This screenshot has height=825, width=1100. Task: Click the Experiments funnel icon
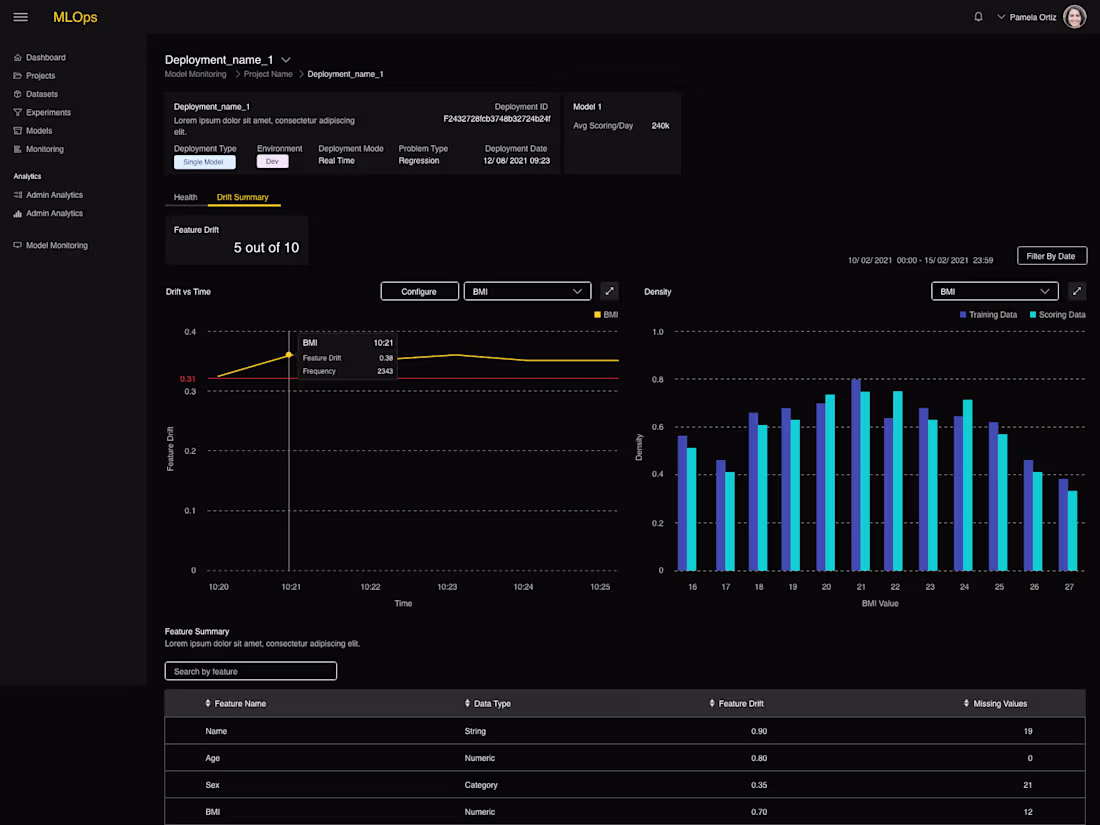pos(18,112)
